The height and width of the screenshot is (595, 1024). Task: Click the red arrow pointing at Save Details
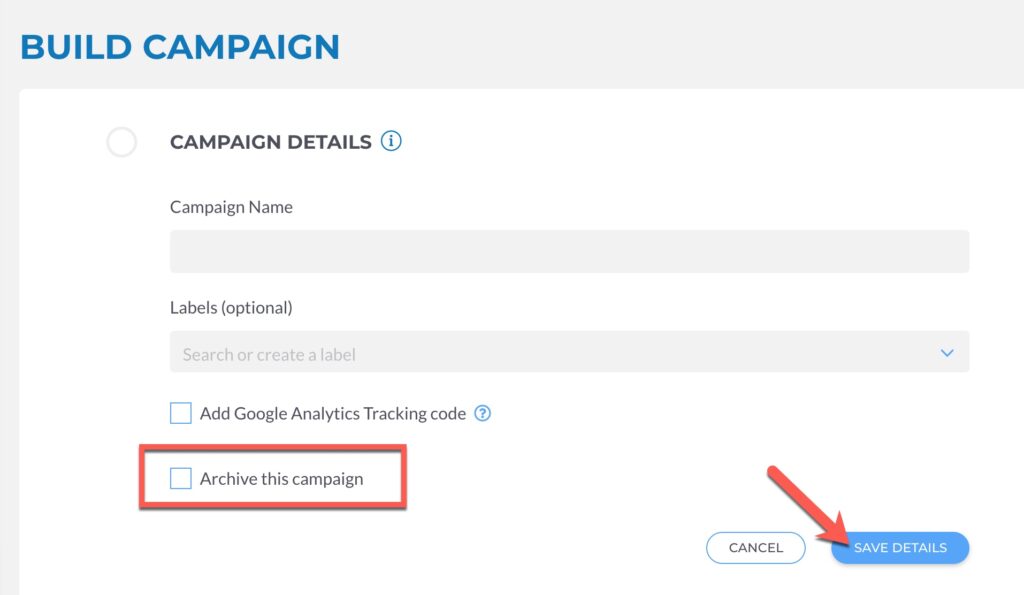[808, 506]
